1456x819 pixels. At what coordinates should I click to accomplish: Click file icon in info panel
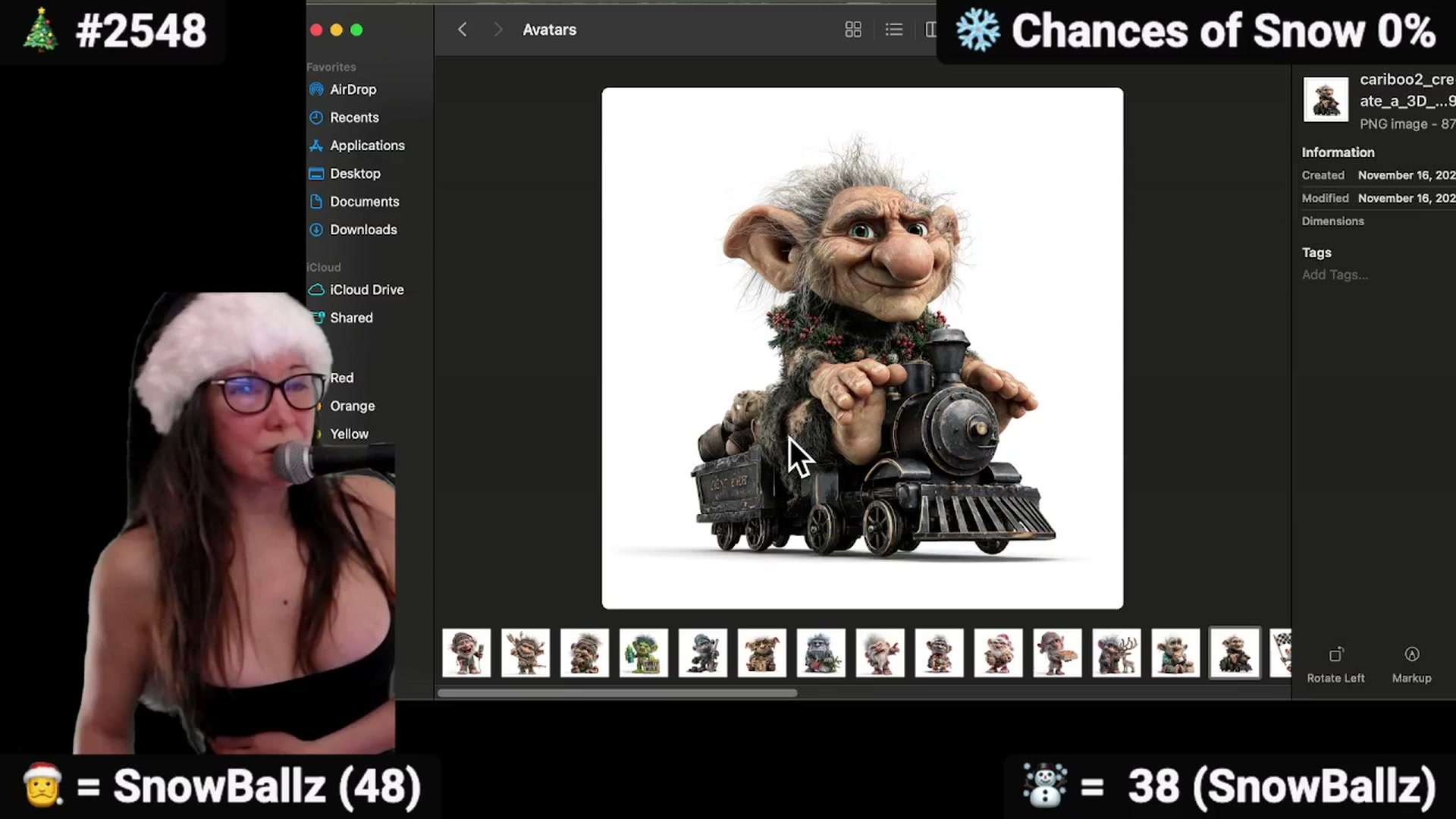point(1326,99)
